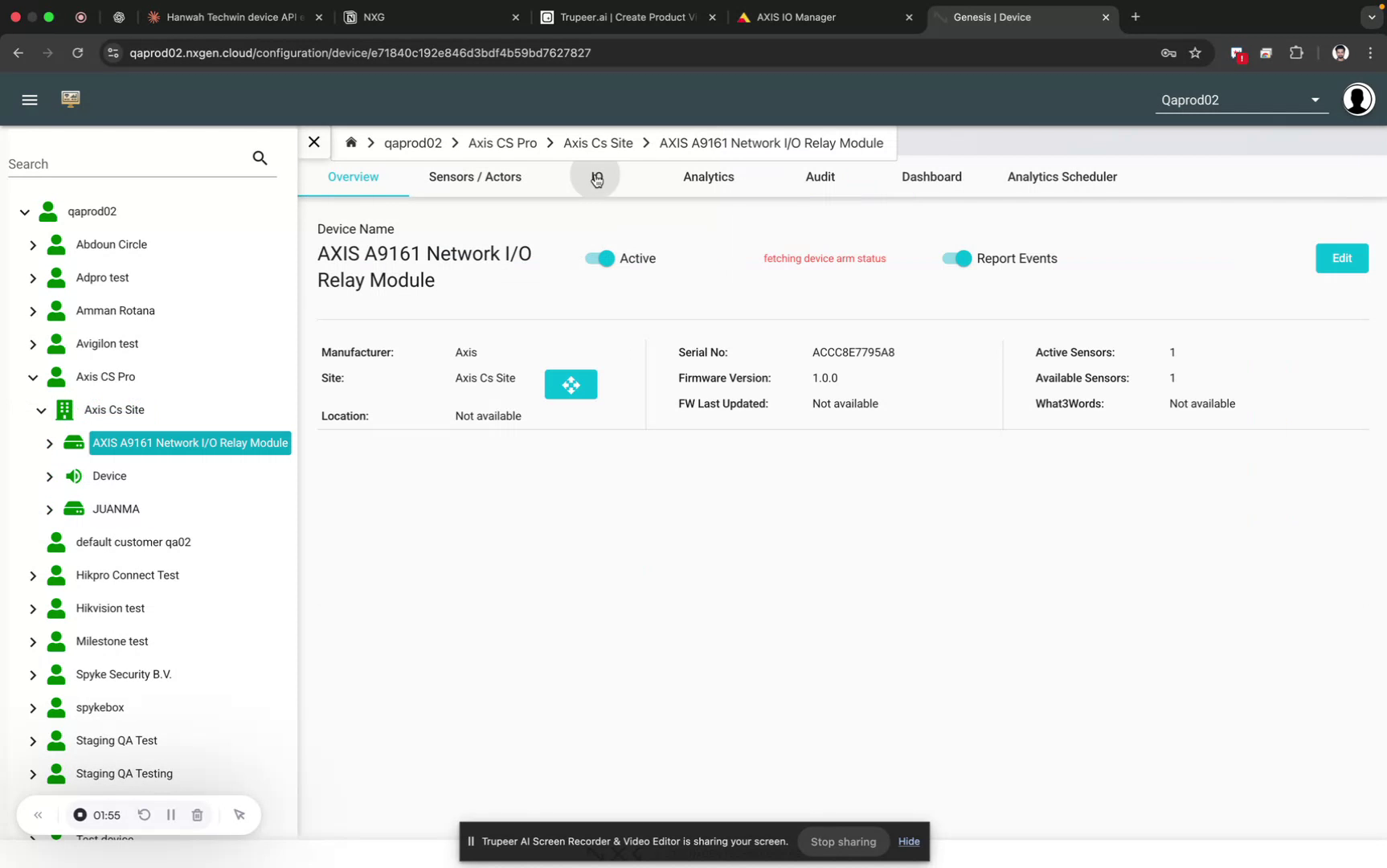Screen dimensions: 1387x868
Task: Click the search magnifier icon in the sidebar
Action: pyautogui.click(x=260, y=158)
